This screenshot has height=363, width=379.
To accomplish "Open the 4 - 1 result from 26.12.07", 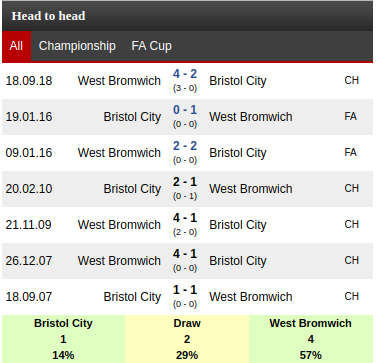I will (x=185, y=254).
